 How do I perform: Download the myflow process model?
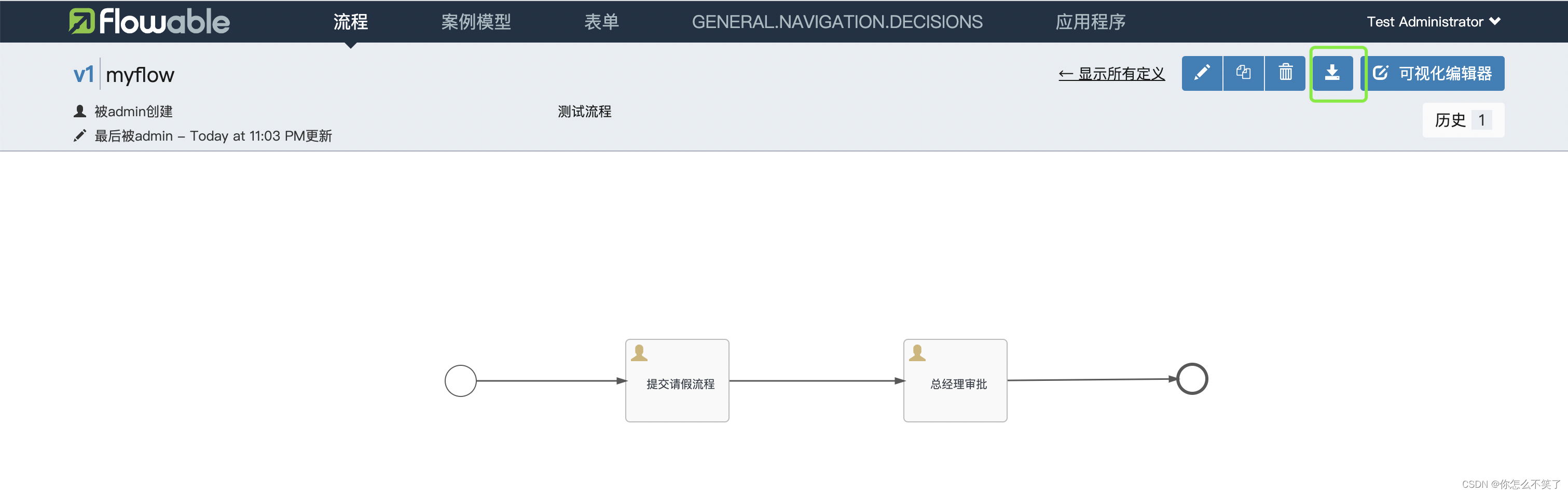(x=1333, y=73)
